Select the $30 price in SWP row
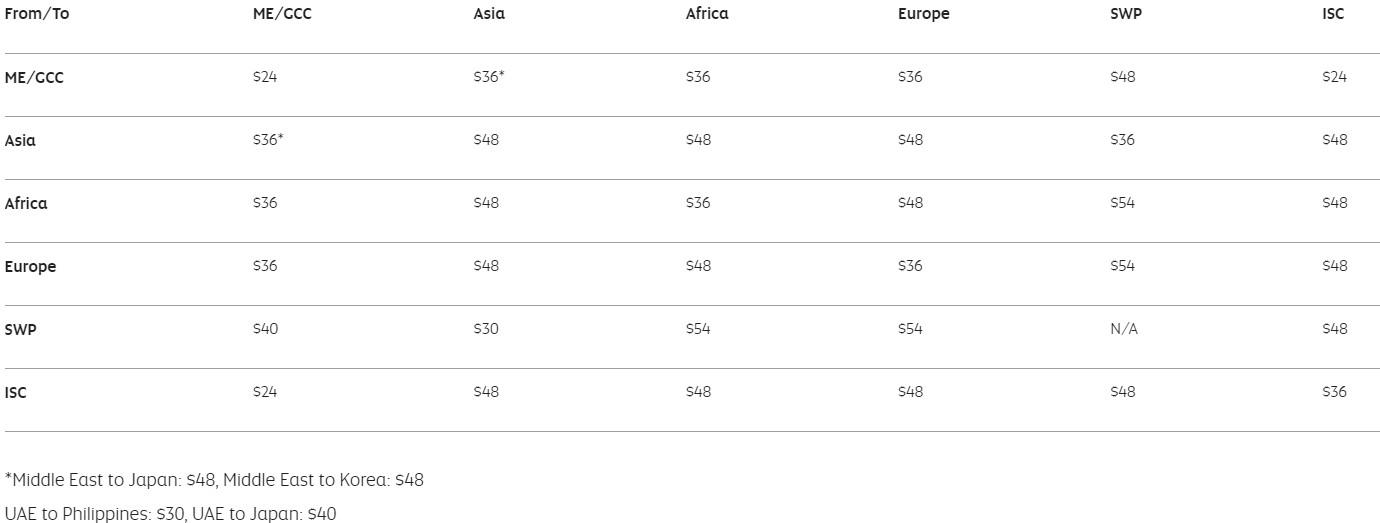1380x523 pixels. click(x=486, y=329)
